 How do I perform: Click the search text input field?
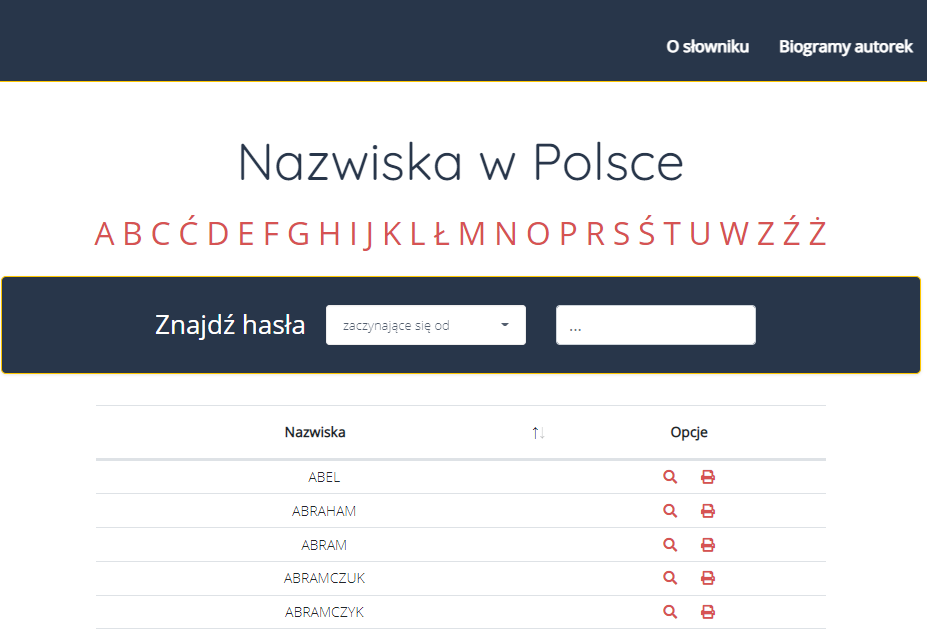coord(655,325)
